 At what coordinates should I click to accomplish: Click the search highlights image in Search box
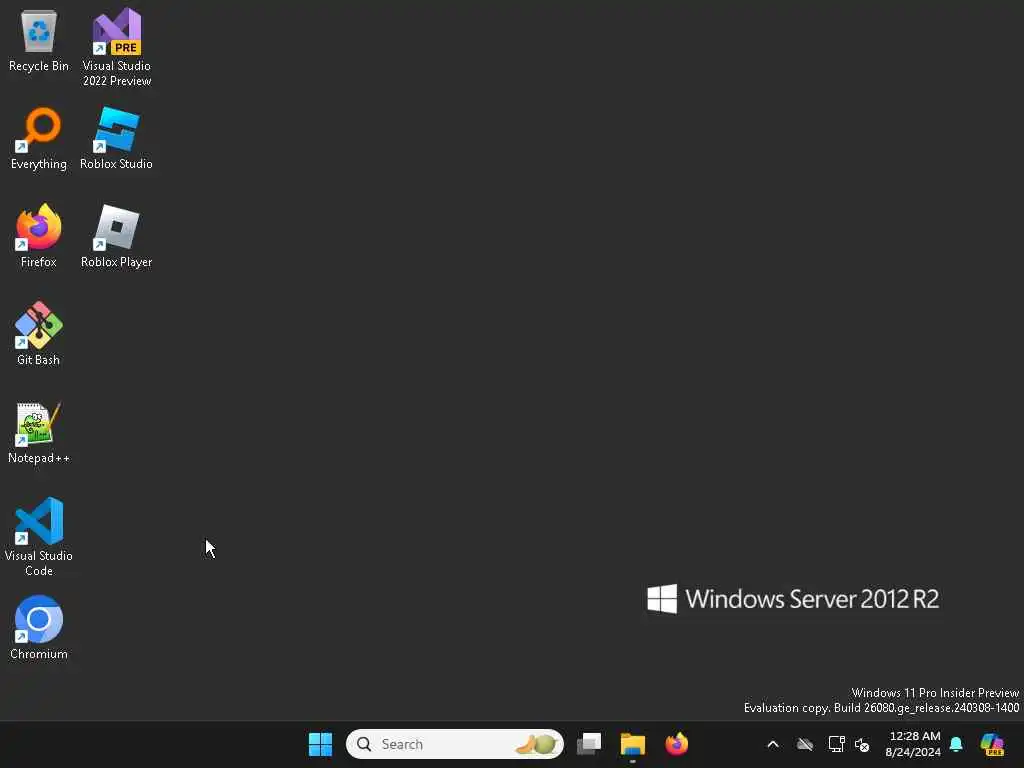(x=537, y=744)
